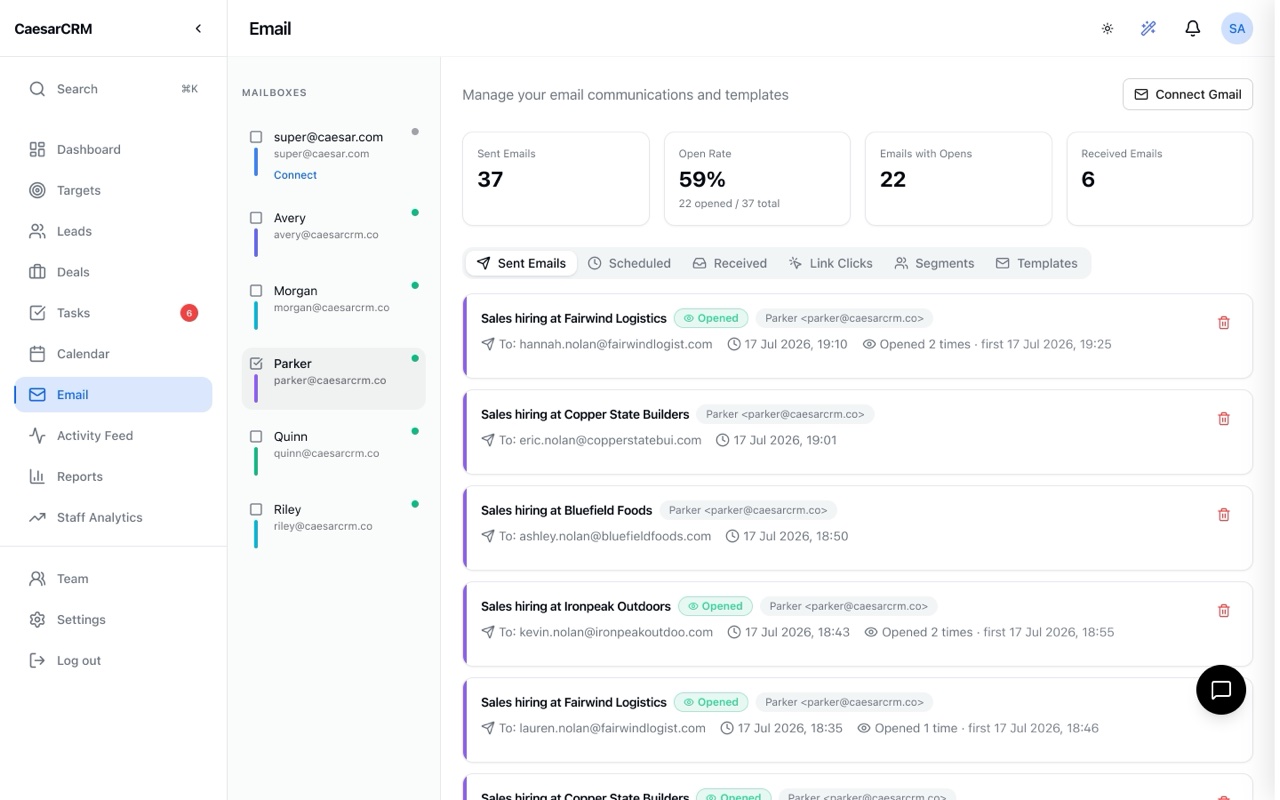Click the Sent Emails stat card

coord(556,179)
